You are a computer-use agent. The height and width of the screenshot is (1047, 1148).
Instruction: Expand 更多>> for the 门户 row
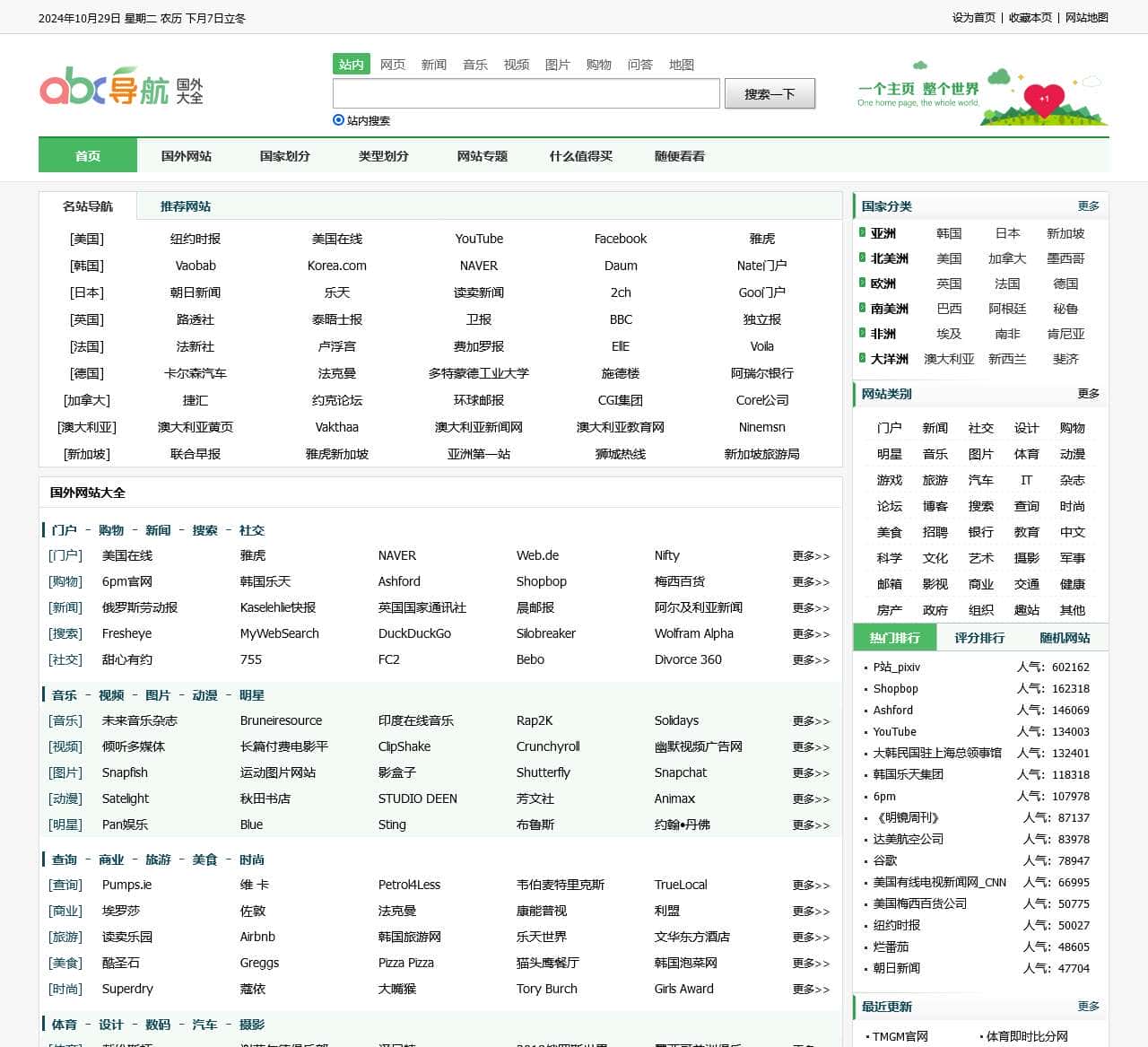(811, 556)
